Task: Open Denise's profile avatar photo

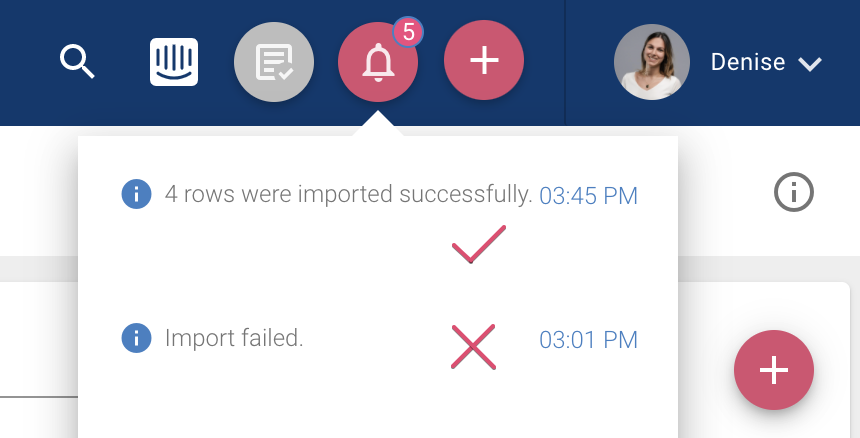Action: pos(652,62)
